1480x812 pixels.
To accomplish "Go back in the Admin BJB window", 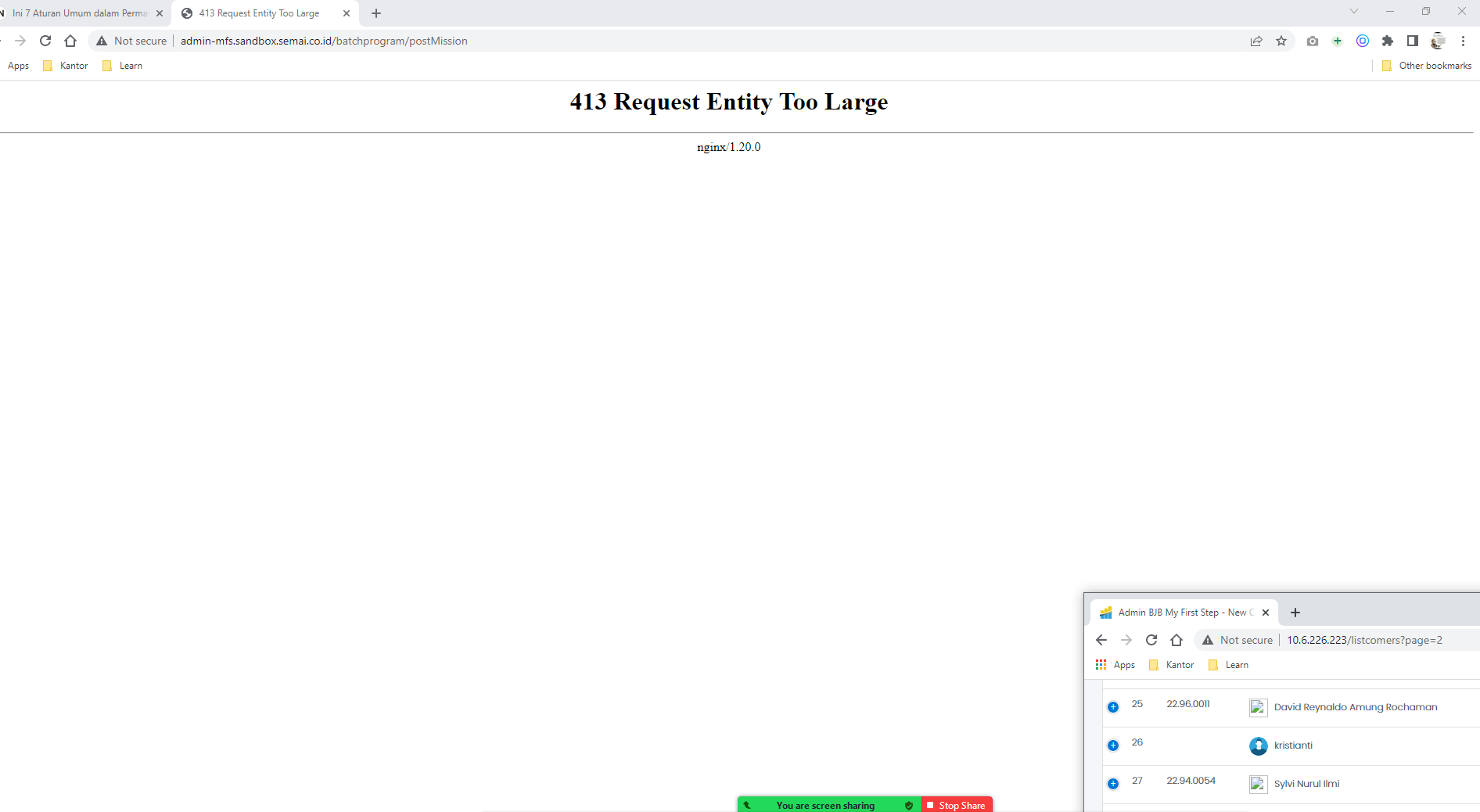I will (x=1101, y=640).
